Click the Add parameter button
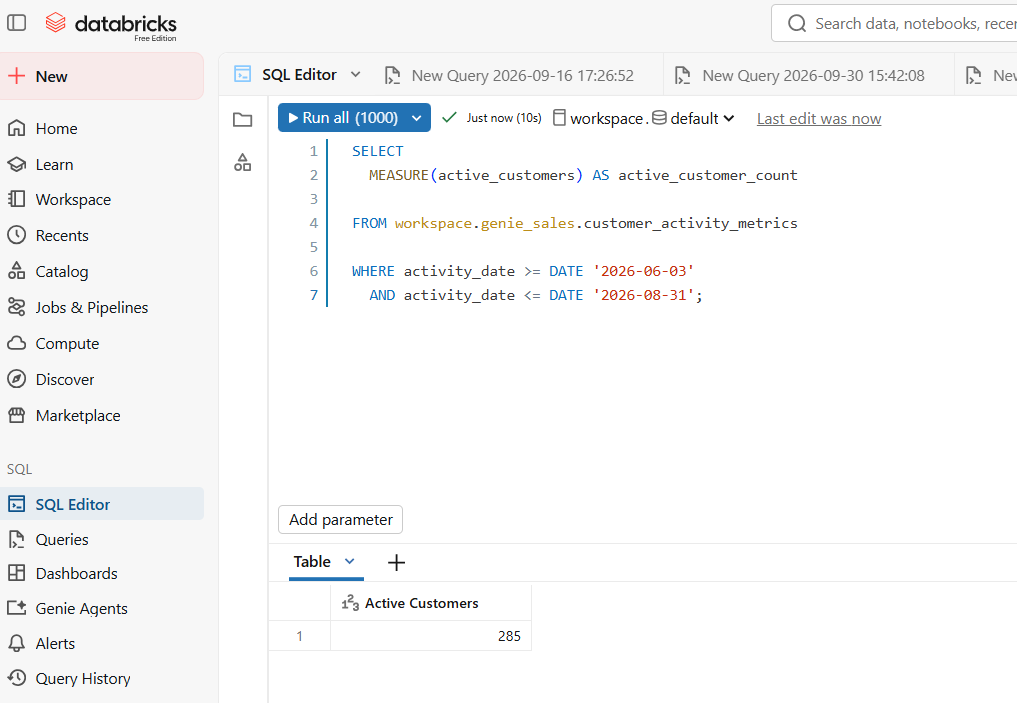Image resolution: width=1017 pixels, height=703 pixels. (341, 520)
